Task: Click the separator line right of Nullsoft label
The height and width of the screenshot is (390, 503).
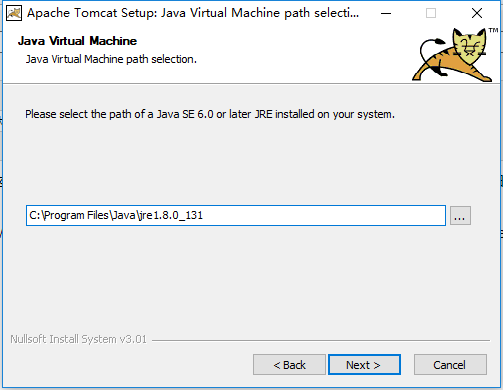Action: pos(321,340)
